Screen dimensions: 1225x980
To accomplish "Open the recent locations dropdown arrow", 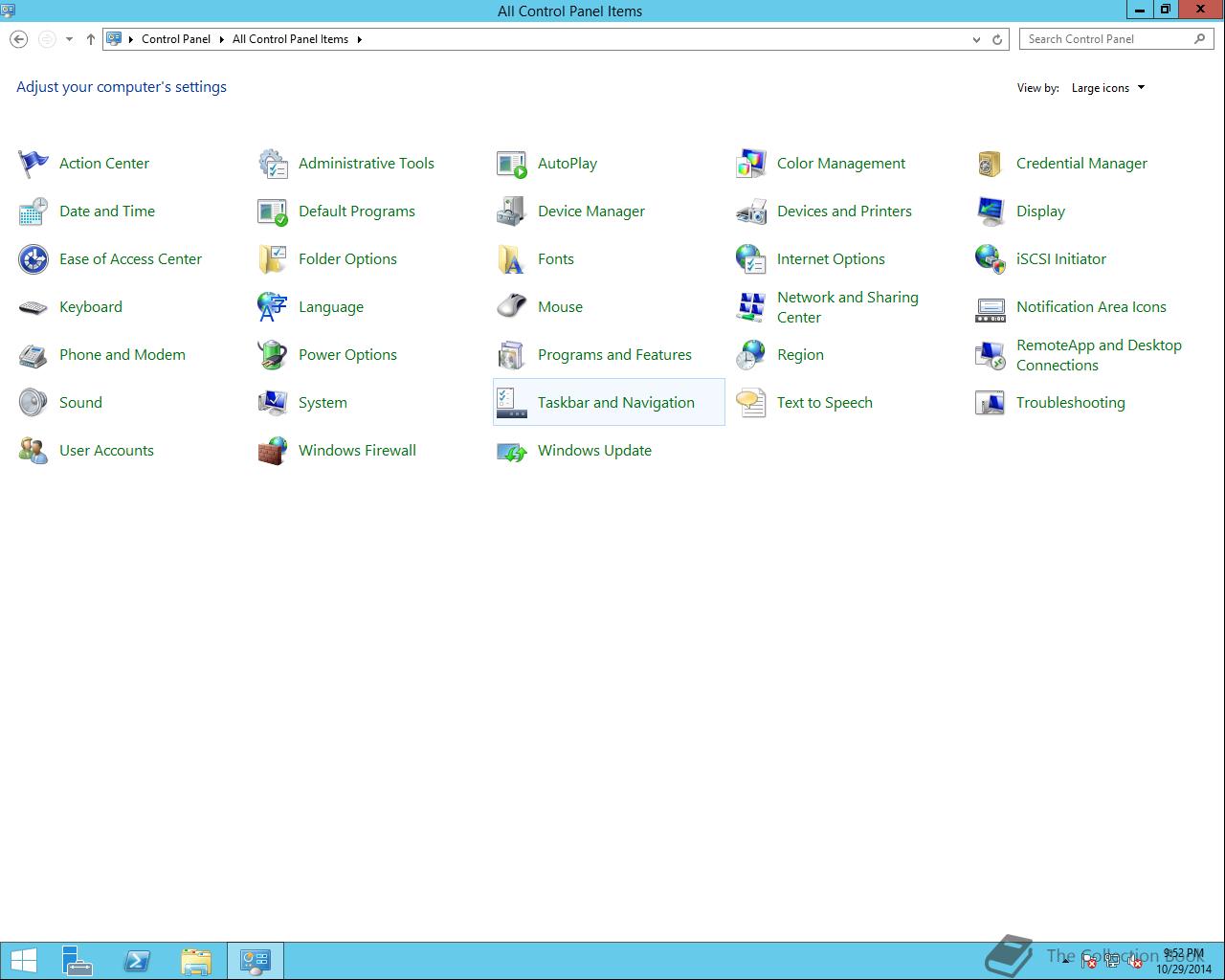I will [69, 39].
